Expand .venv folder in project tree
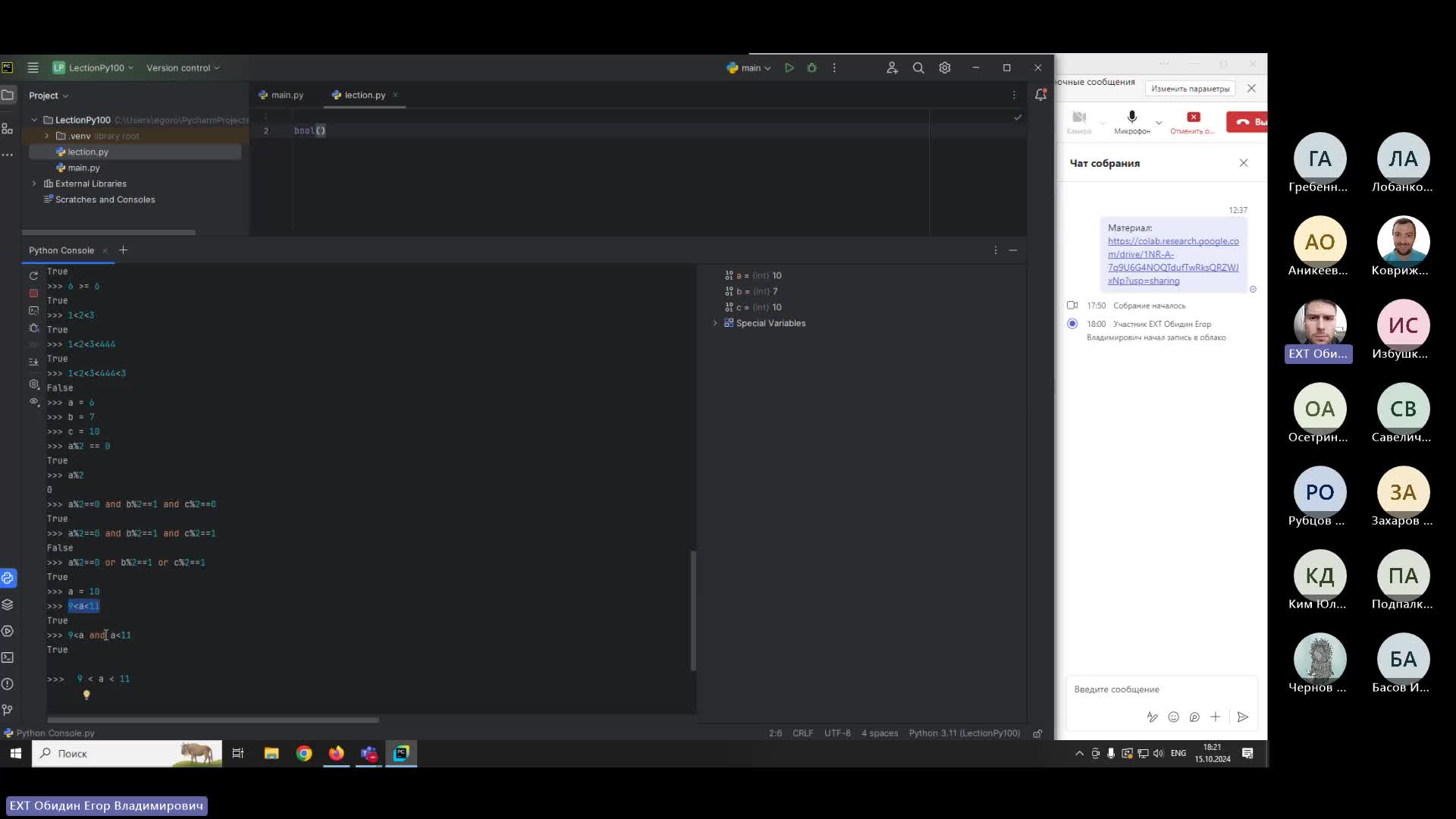Screen dimensions: 1456x819 click(47, 136)
